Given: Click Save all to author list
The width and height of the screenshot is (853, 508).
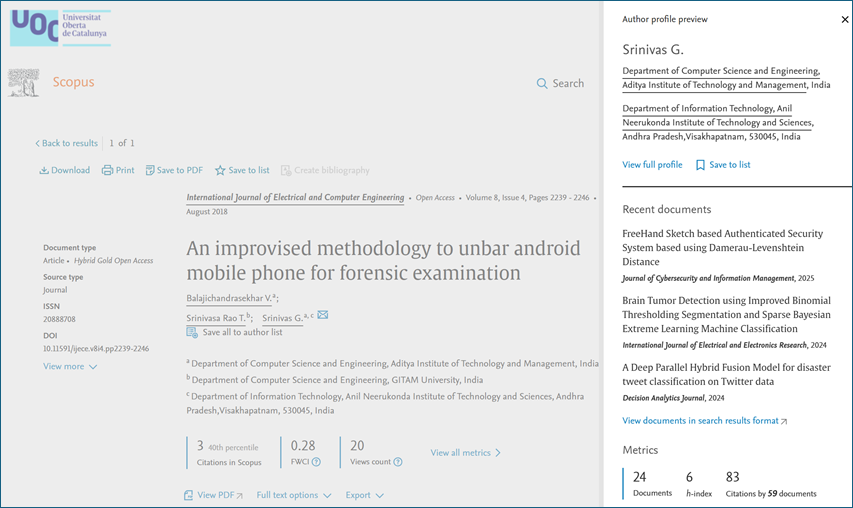Looking at the screenshot, I should coord(241,332).
